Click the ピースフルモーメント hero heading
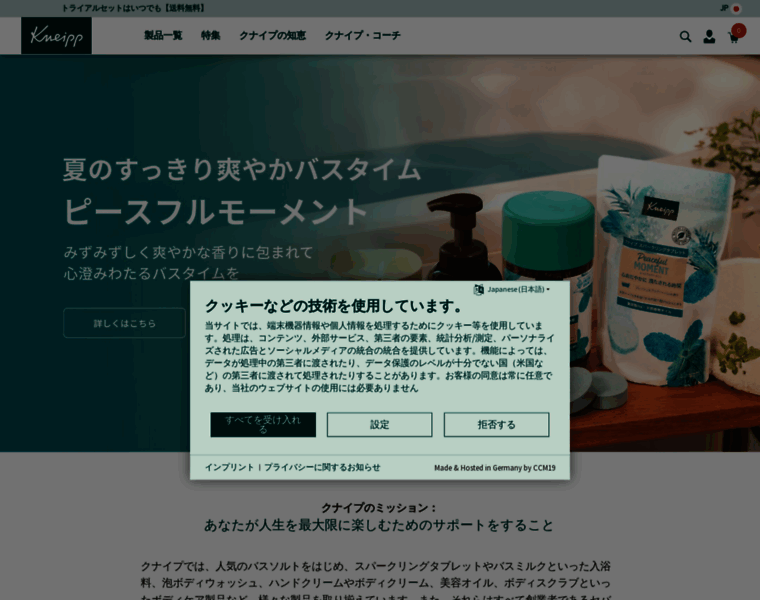The image size is (760, 600). click(216, 211)
